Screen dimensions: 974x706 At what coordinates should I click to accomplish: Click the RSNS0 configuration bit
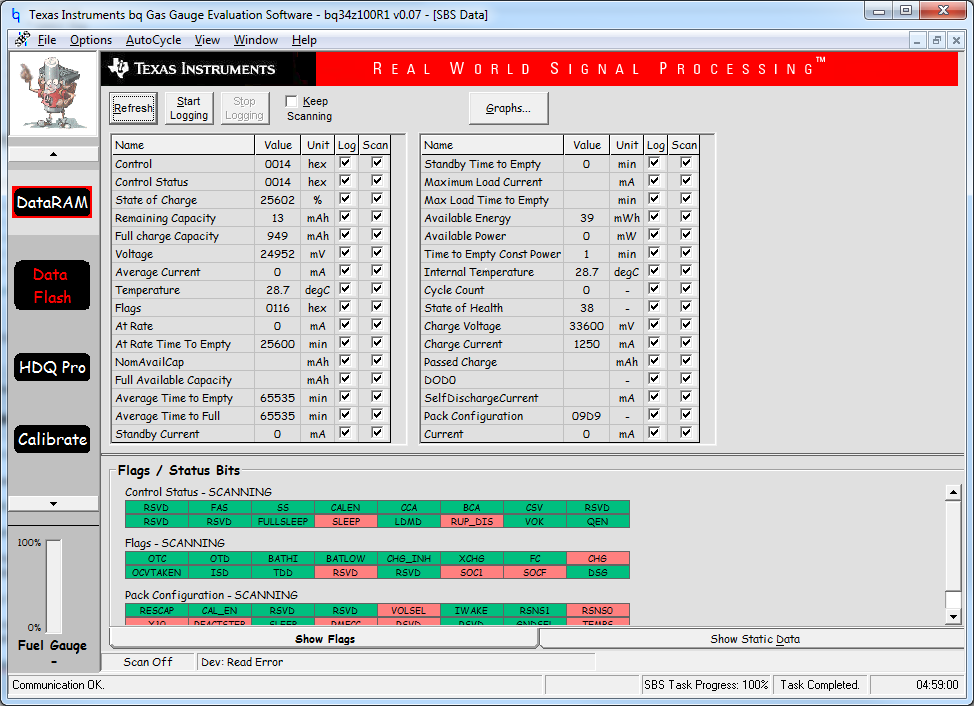coord(598,610)
